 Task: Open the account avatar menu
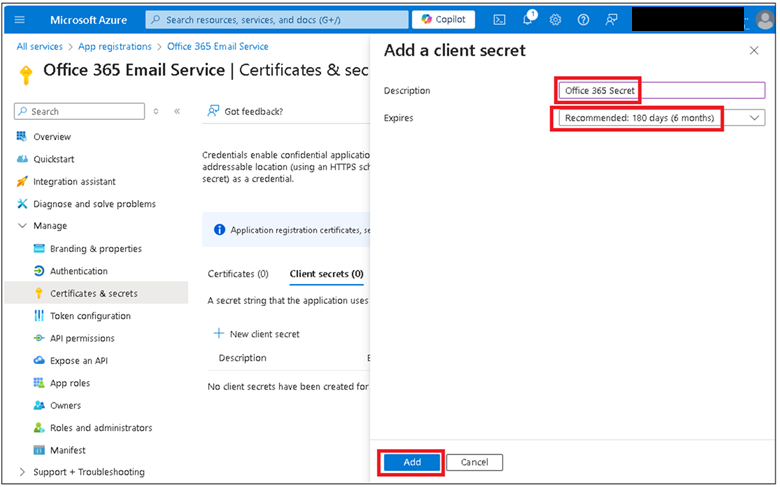click(765, 20)
